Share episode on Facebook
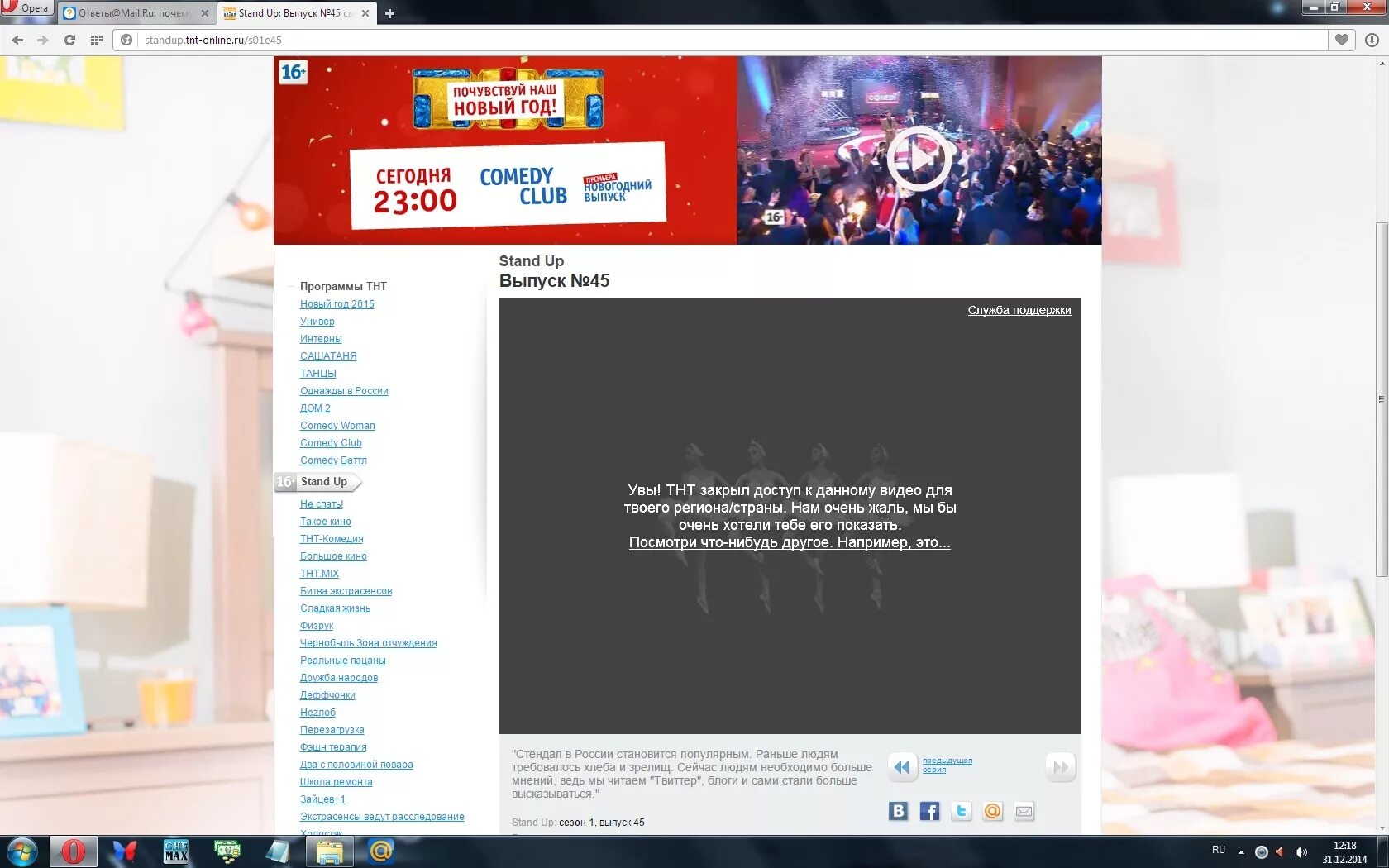The image size is (1389, 868). click(x=929, y=811)
